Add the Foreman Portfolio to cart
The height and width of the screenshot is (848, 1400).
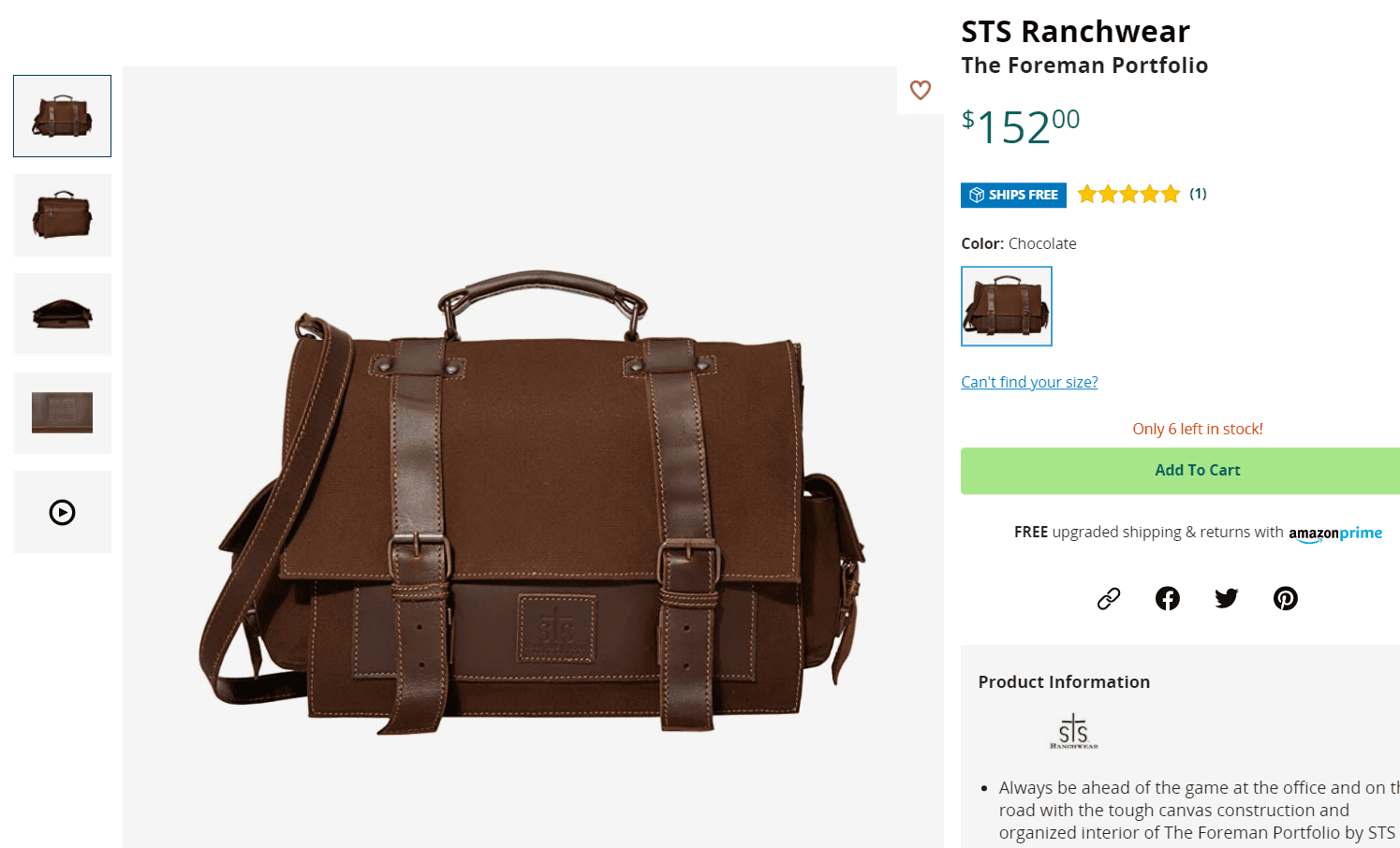1180,471
